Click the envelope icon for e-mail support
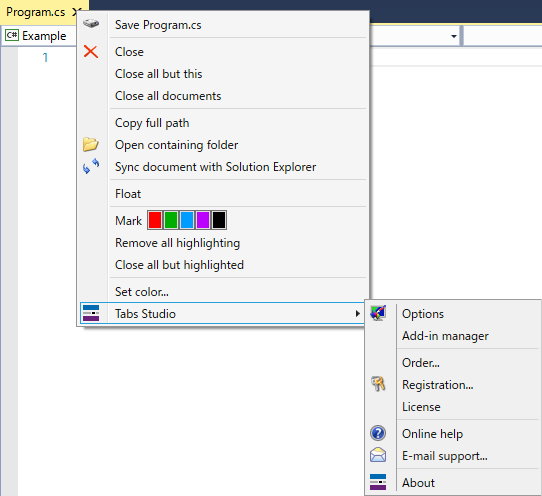Viewport: 542px width, 496px height. coord(378,455)
